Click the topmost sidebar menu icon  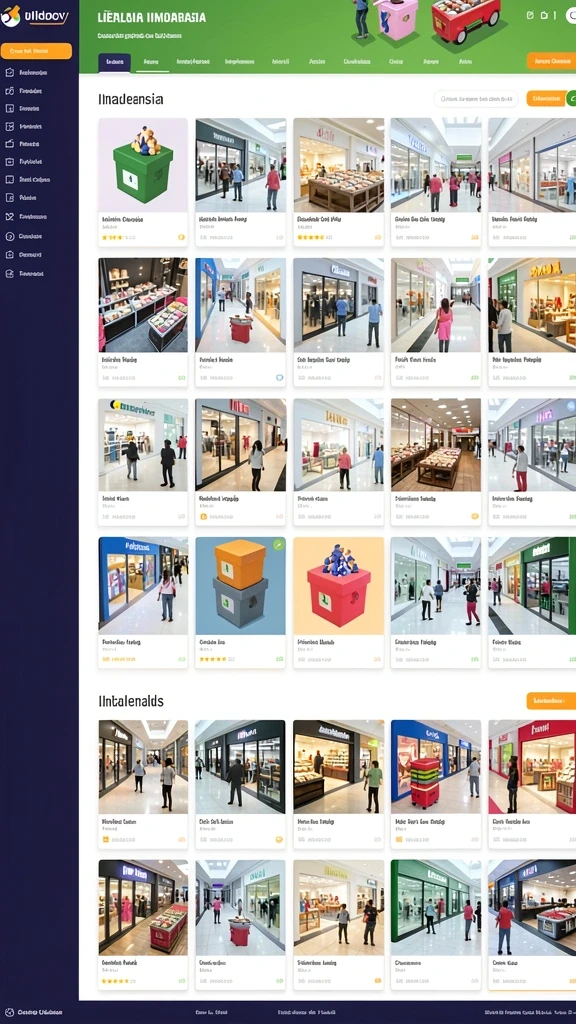tap(9, 72)
